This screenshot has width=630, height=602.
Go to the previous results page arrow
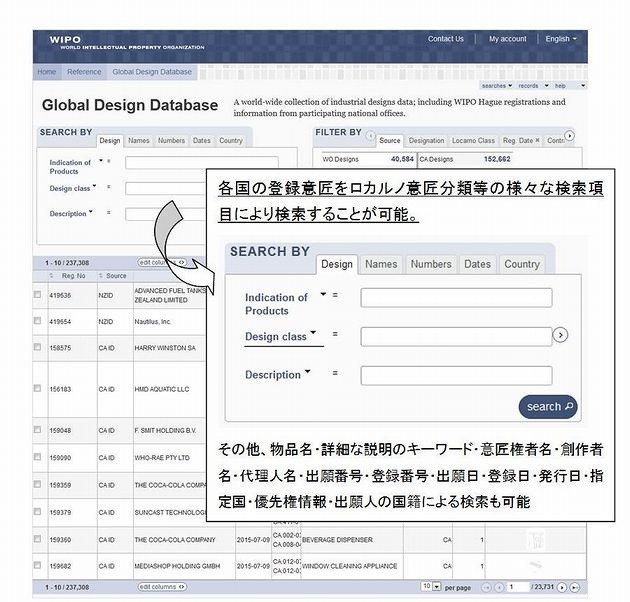499,588
